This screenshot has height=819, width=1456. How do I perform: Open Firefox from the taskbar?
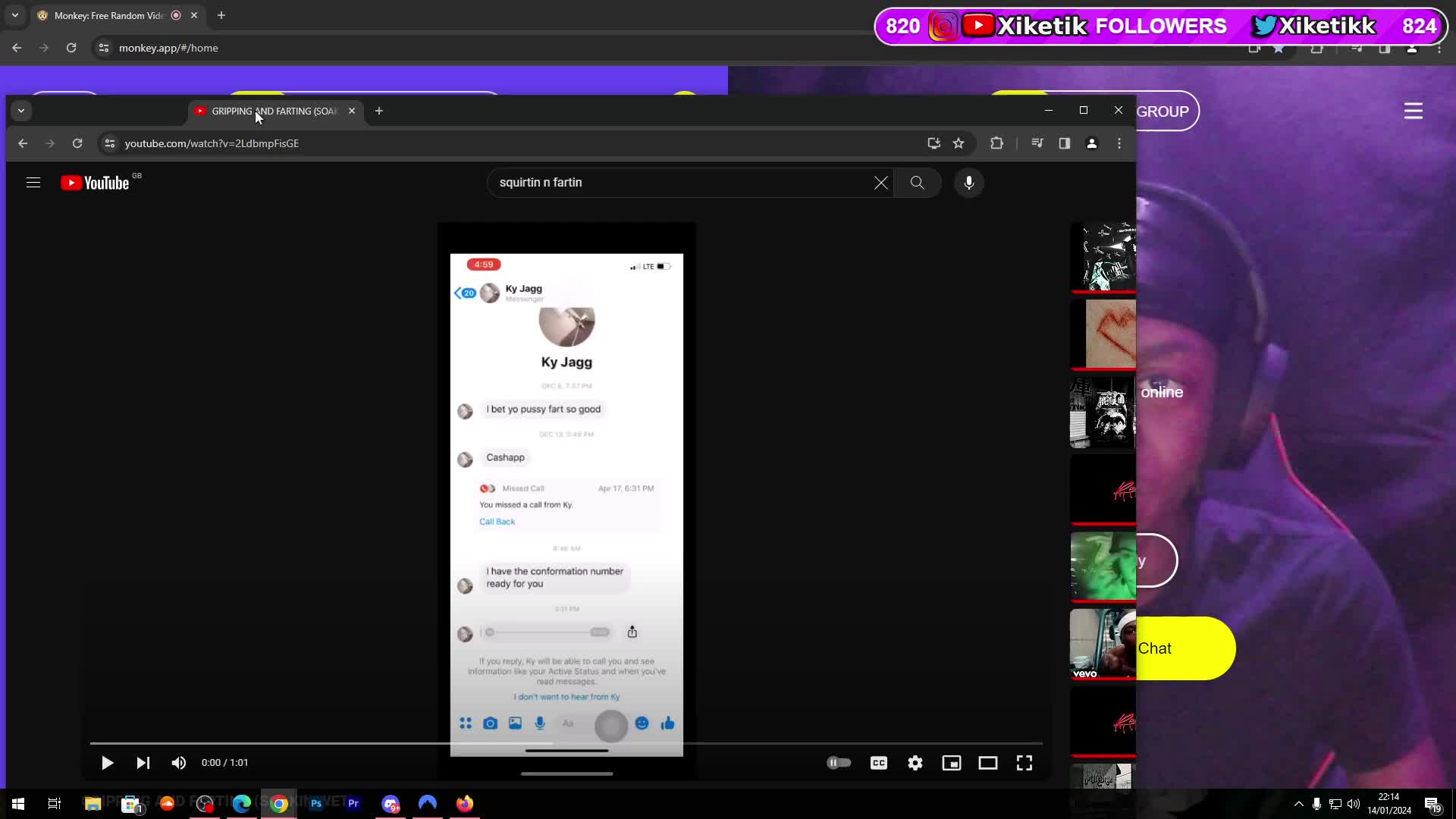coord(464,803)
